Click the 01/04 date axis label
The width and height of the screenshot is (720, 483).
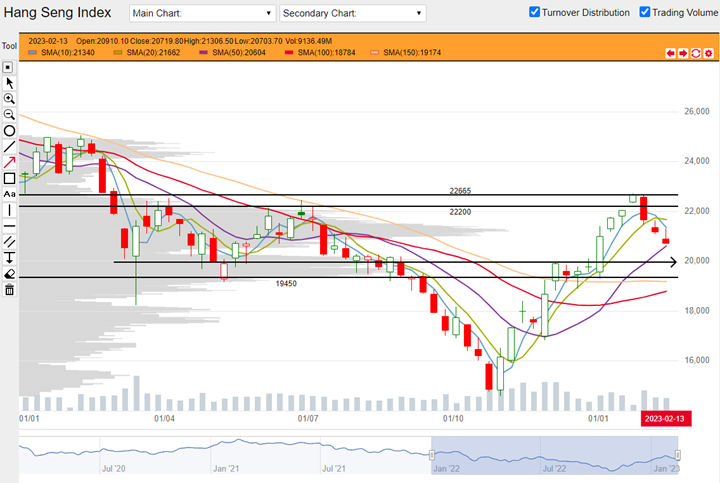[164, 419]
